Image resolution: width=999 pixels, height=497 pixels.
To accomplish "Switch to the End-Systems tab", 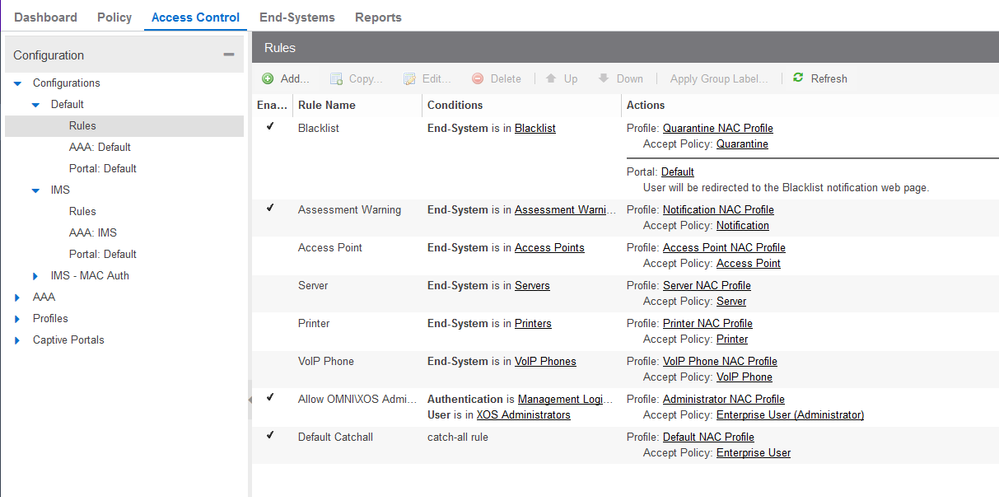I will click(x=297, y=17).
